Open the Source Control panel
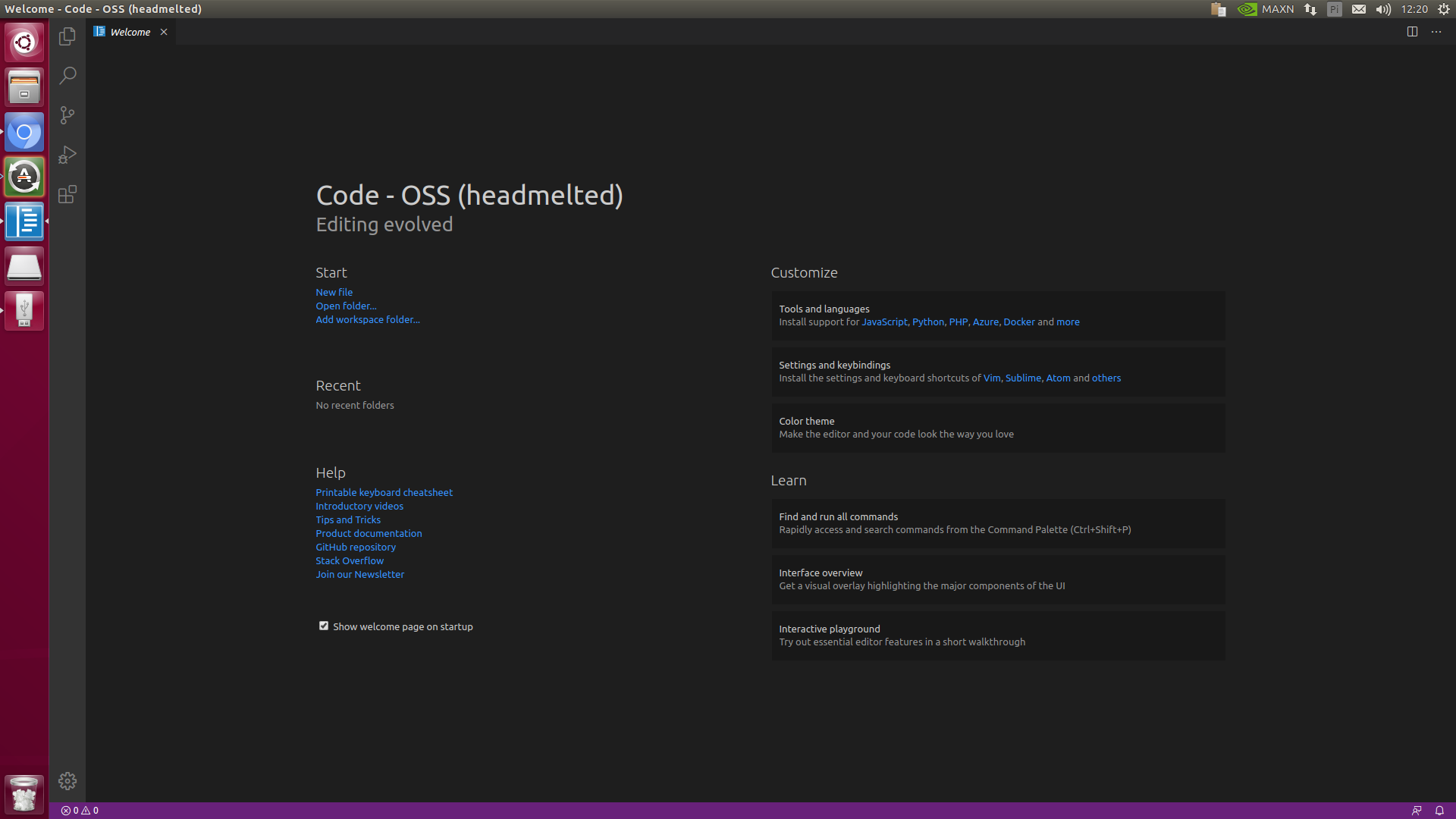The width and height of the screenshot is (1456, 819). [67, 115]
